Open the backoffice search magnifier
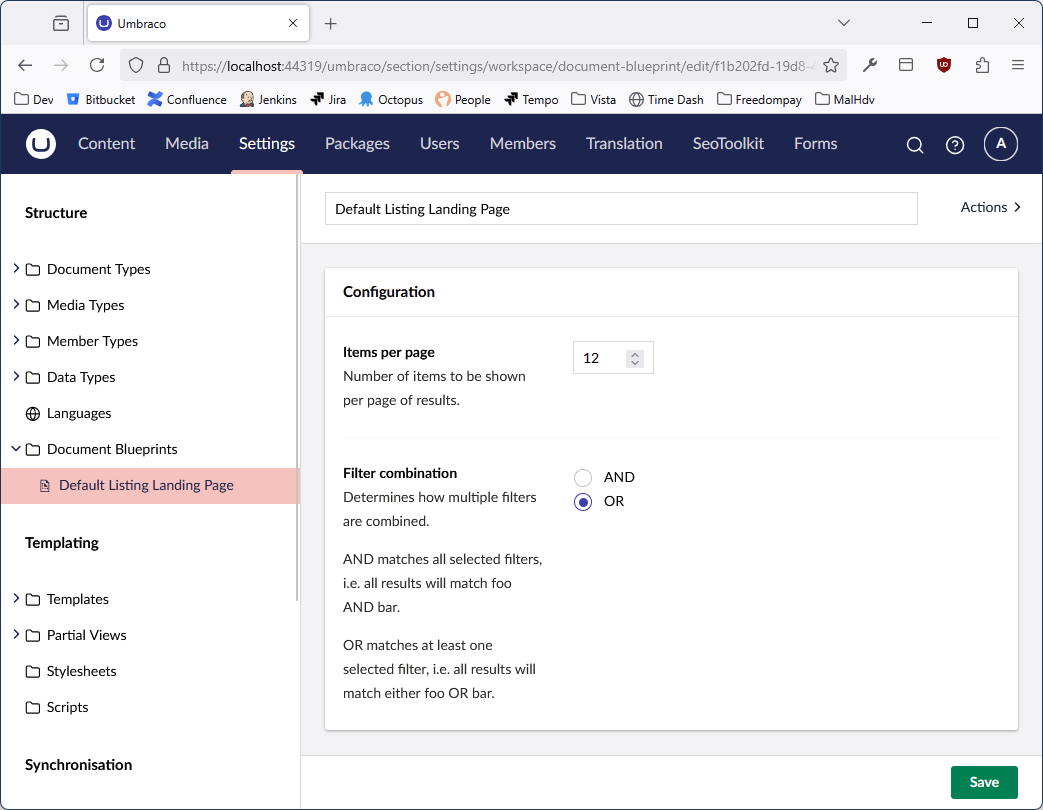Image resolution: width=1043 pixels, height=810 pixels. pyautogui.click(x=915, y=144)
